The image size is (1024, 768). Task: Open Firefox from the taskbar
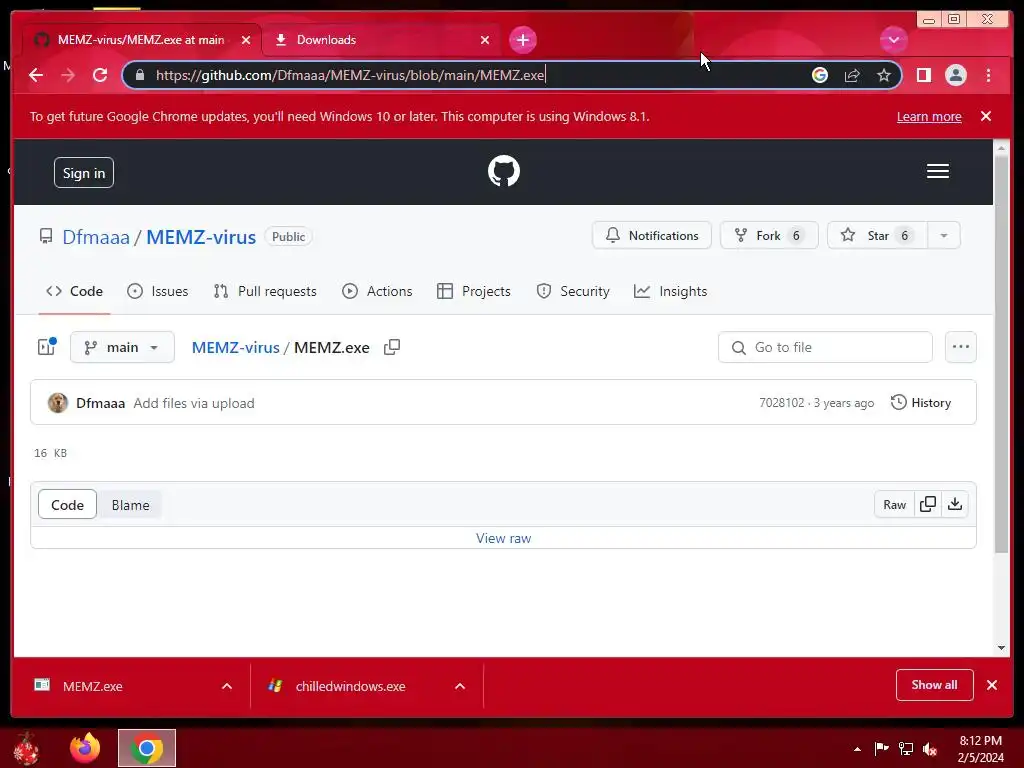point(85,748)
